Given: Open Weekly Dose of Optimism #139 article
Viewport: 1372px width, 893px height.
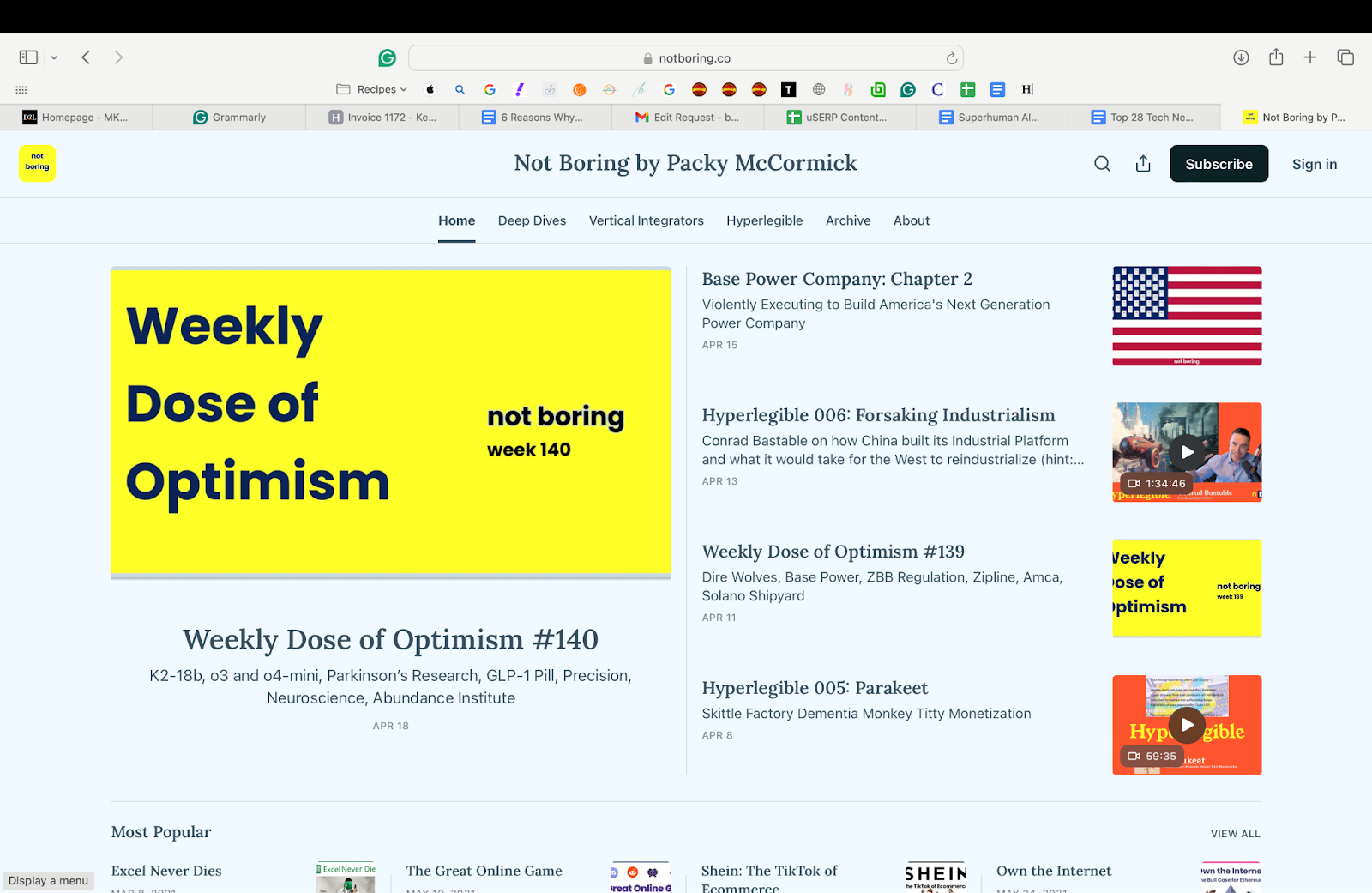Looking at the screenshot, I should (833, 552).
